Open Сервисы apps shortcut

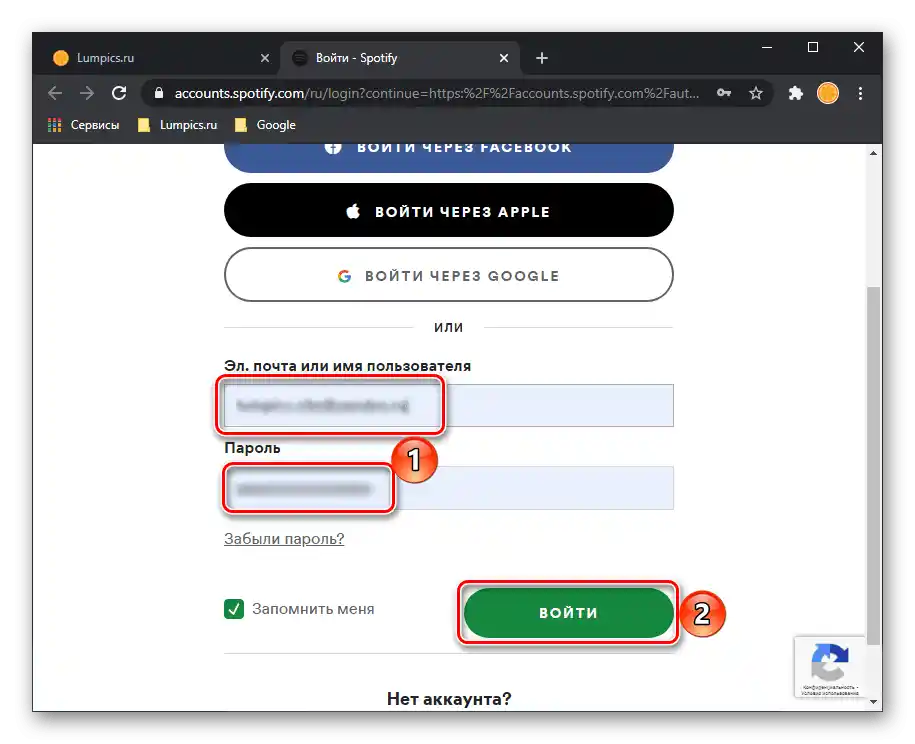[x=83, y=125]
